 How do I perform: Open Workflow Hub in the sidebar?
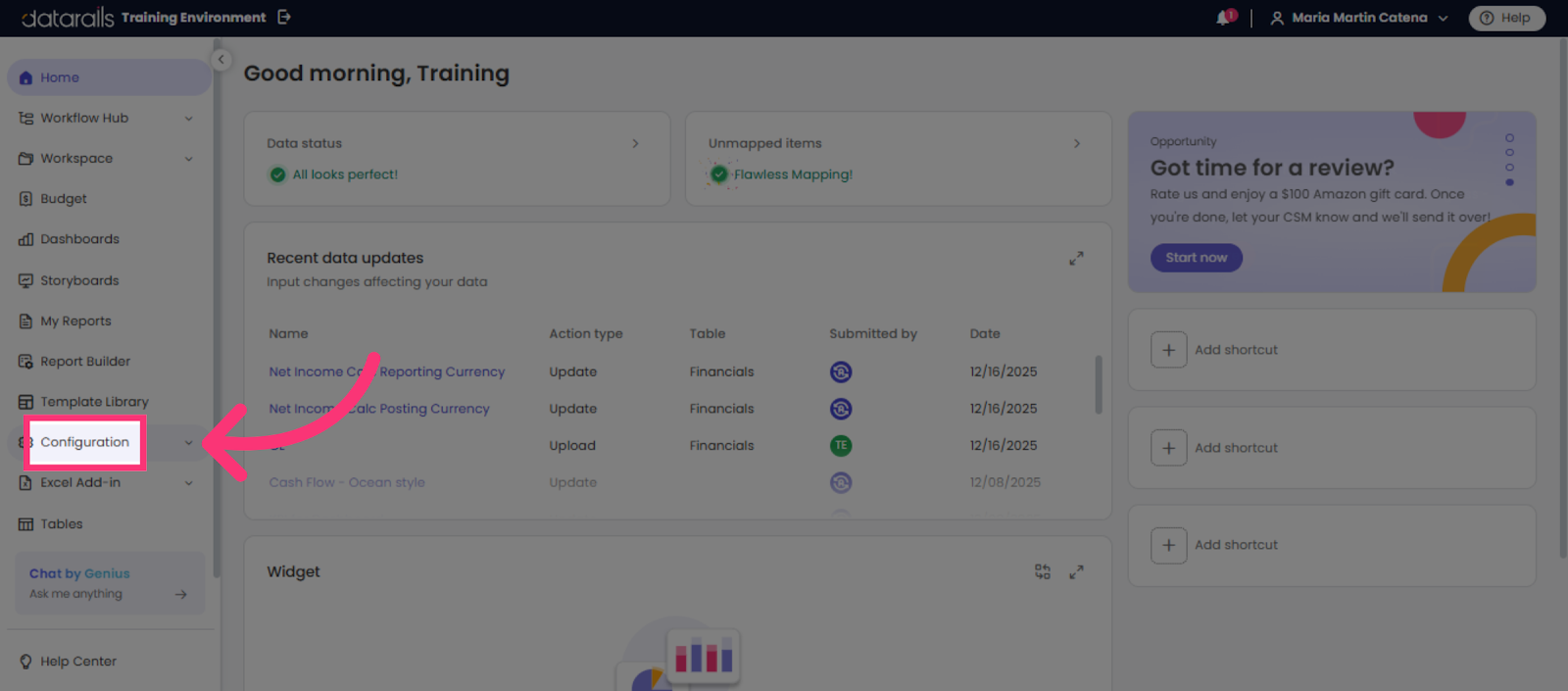[x=84, y=118]
